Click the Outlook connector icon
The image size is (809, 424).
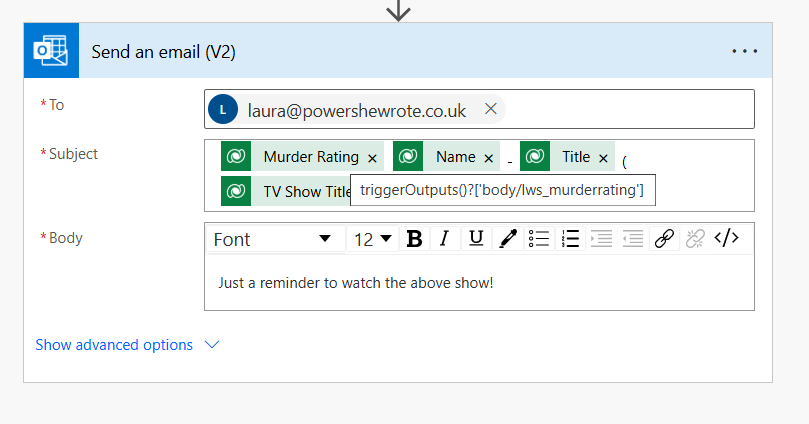tap(51, 51)
